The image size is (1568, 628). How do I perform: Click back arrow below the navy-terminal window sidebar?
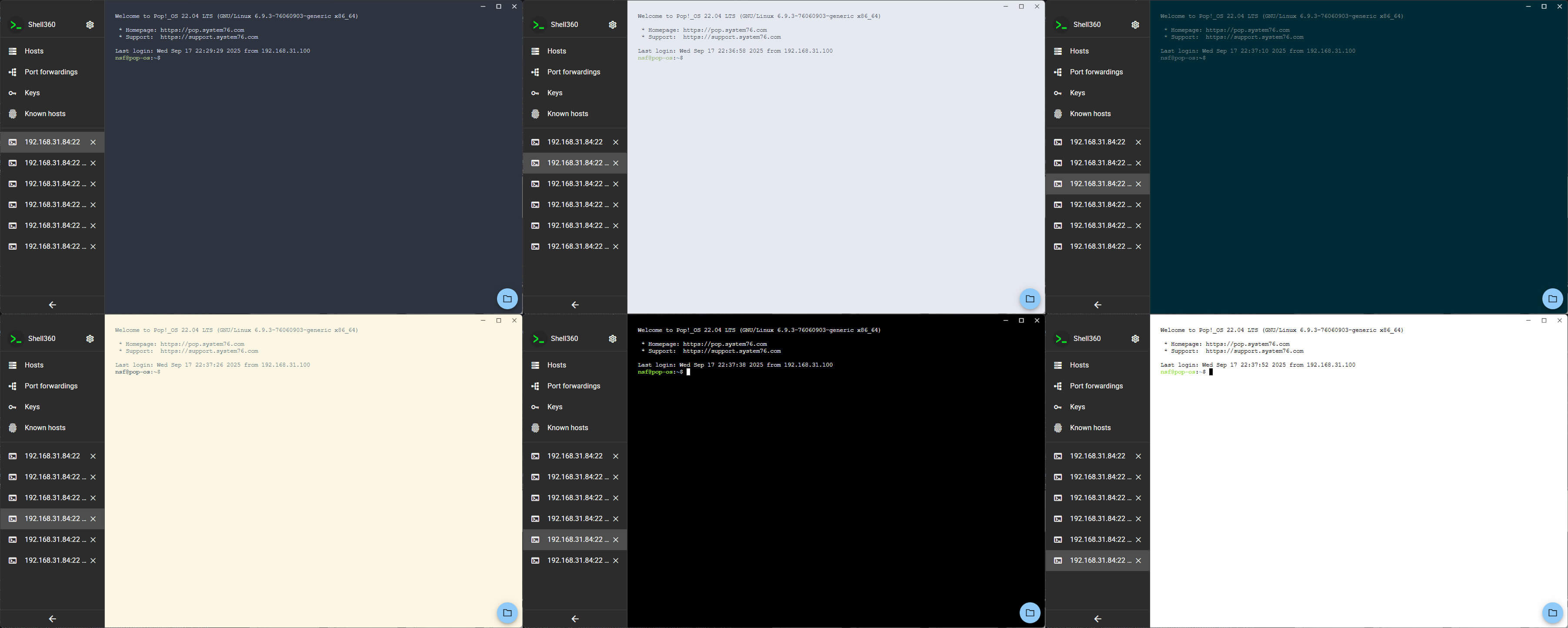click(52, 305)
